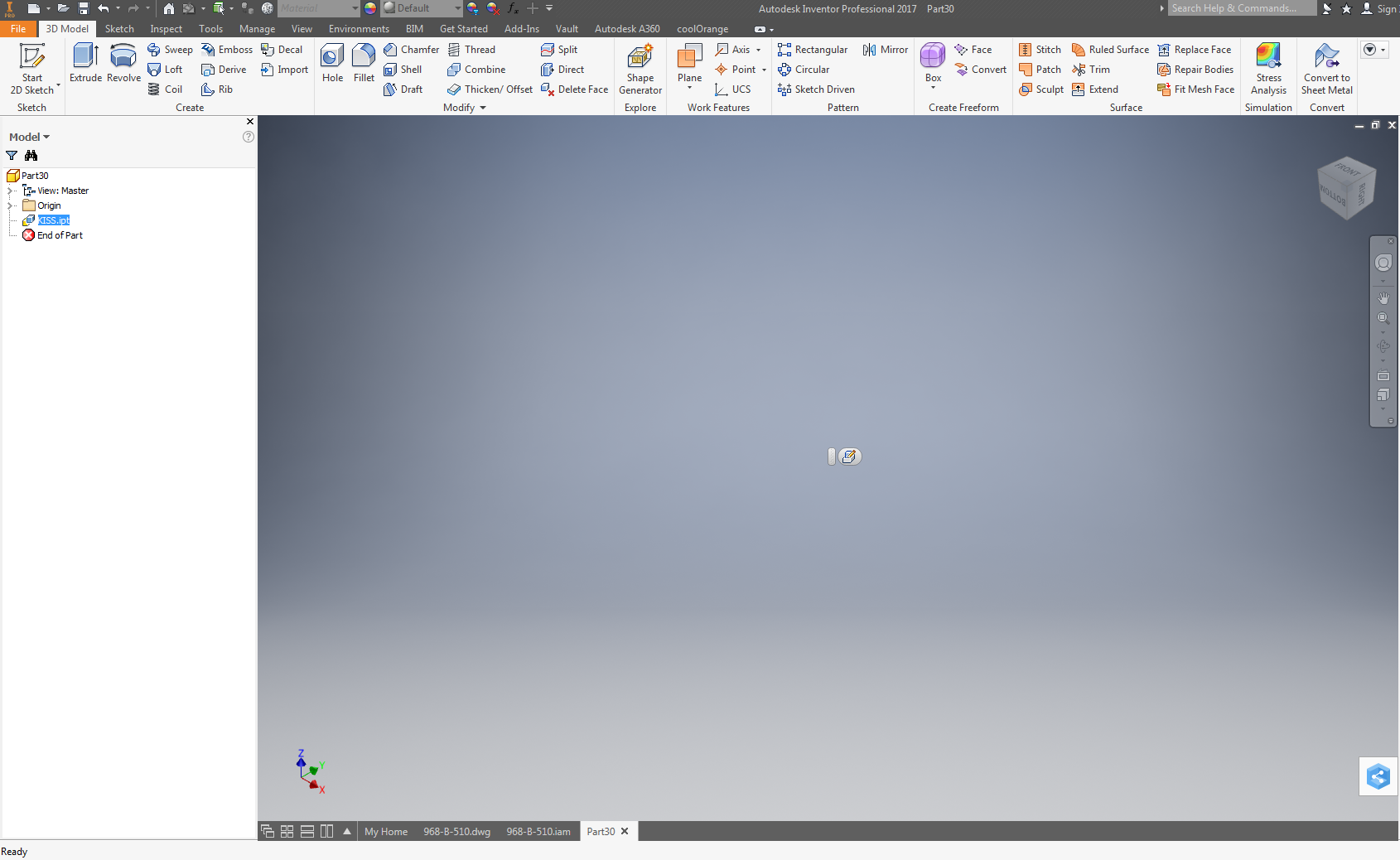This screenshot has width=1400, height=860.
Task: Select the Revolve tool
Action: coord(123,63)
